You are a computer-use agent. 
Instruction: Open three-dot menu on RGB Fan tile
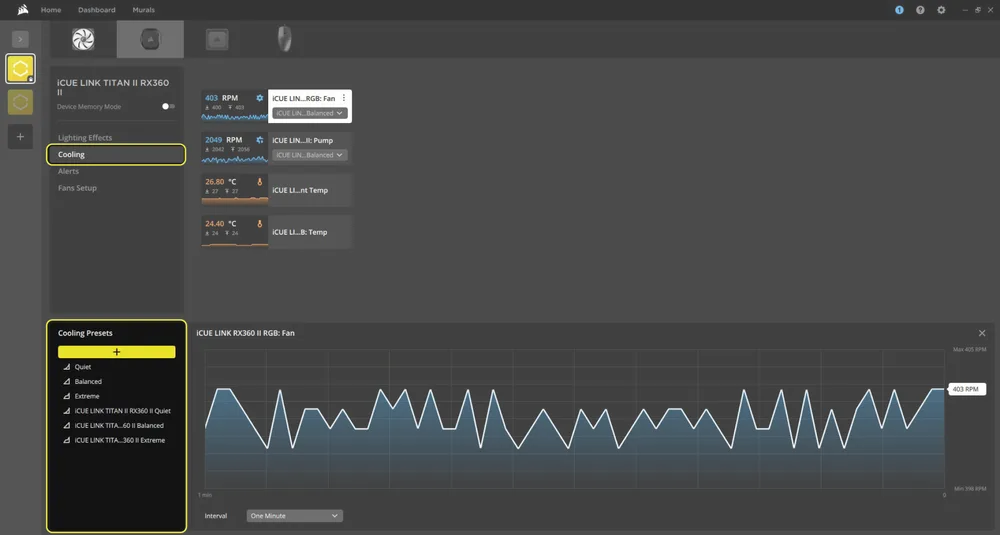344,98
